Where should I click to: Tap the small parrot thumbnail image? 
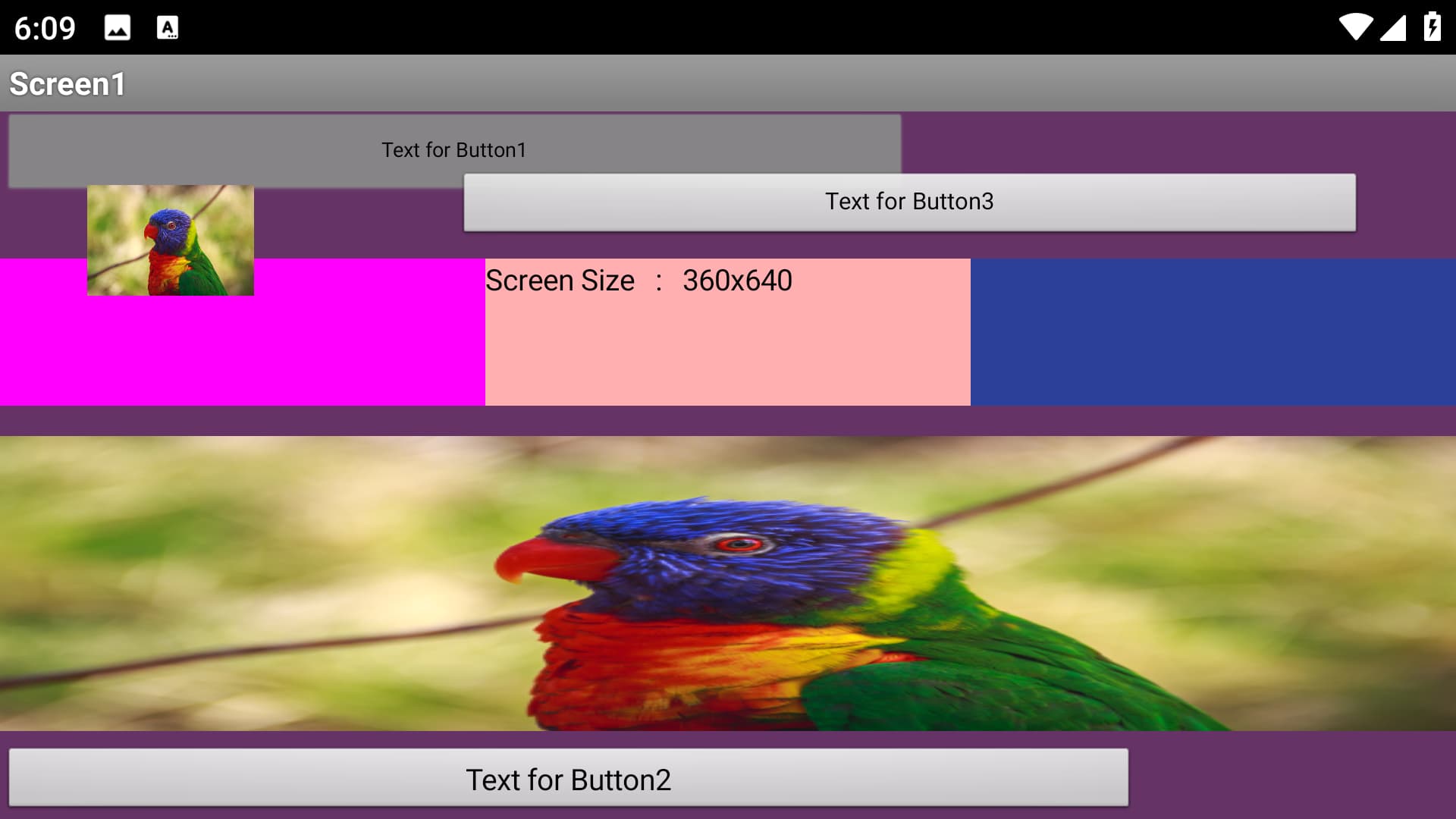tap(171, 240)
